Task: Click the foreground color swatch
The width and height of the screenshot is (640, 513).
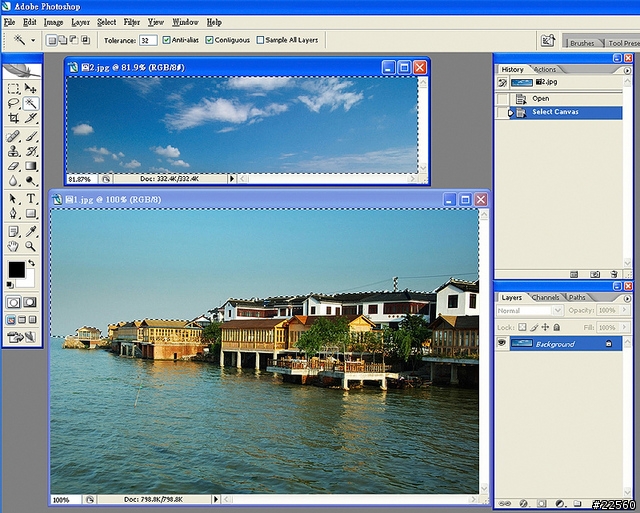Action: pyautogui.click(x=17, y=270)
